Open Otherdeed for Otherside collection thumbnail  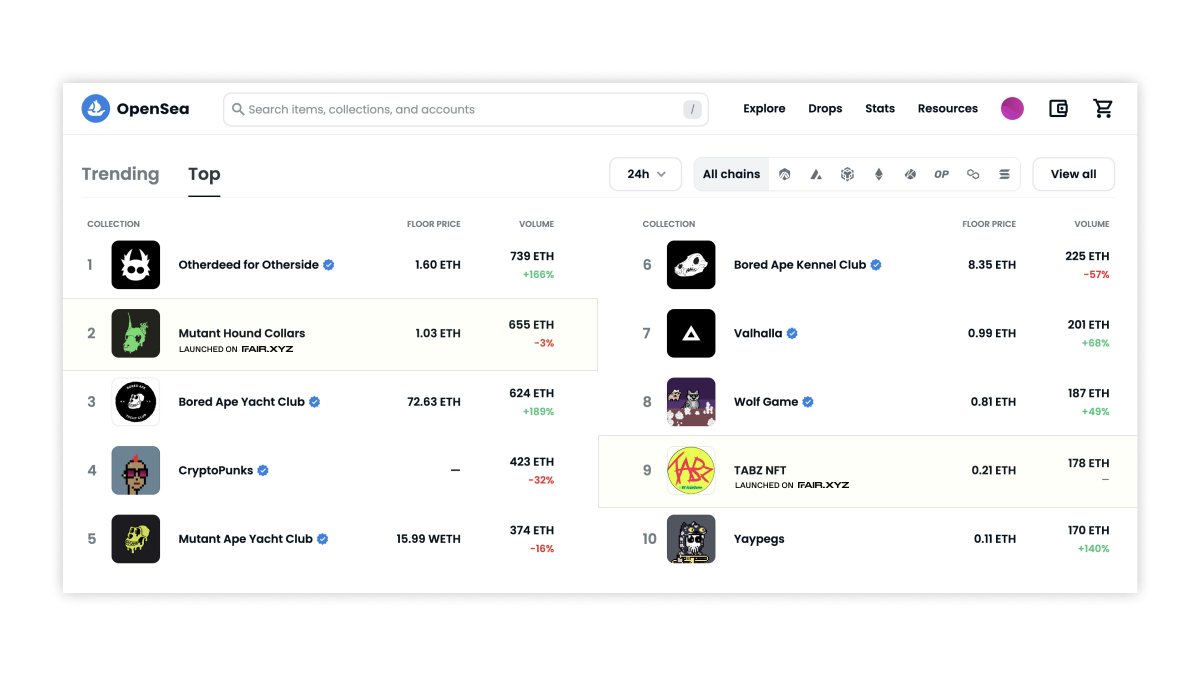click(x=135, y=265)
